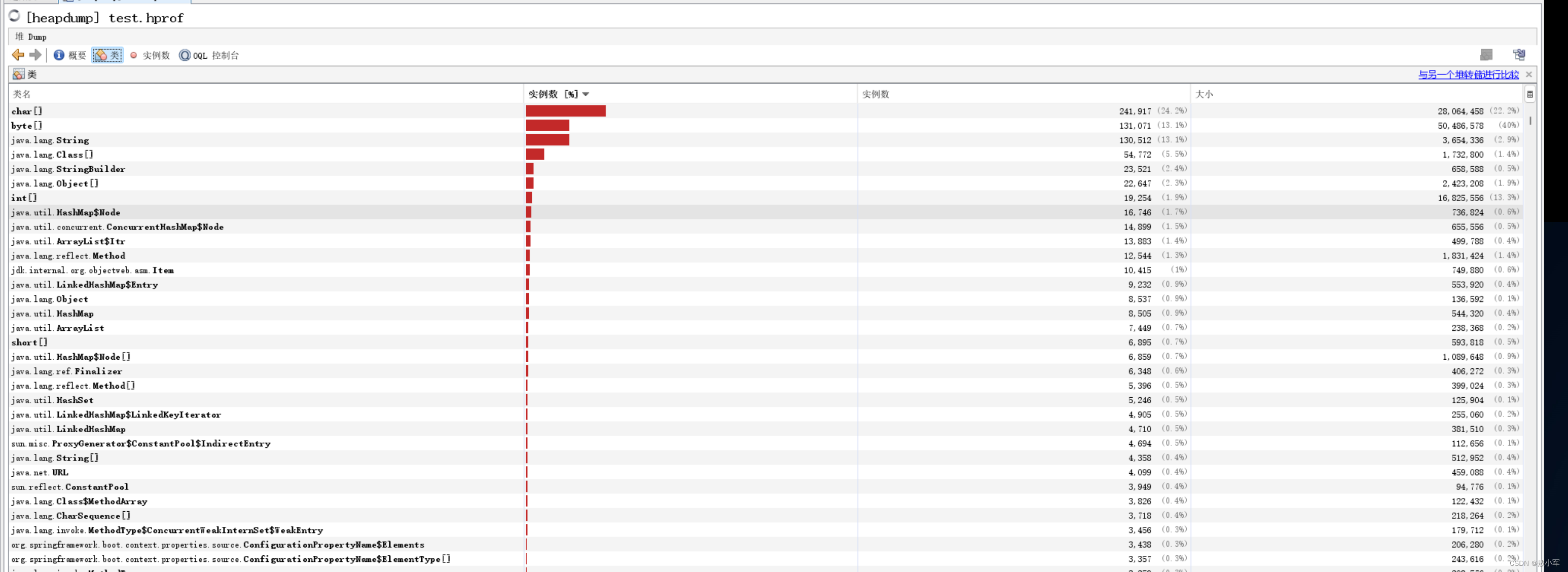Screen dimensions: 1568x572
Task: Select MethodType$ConcurrentWeakInternSet$WeakEntry row
Action: [765, 530]
